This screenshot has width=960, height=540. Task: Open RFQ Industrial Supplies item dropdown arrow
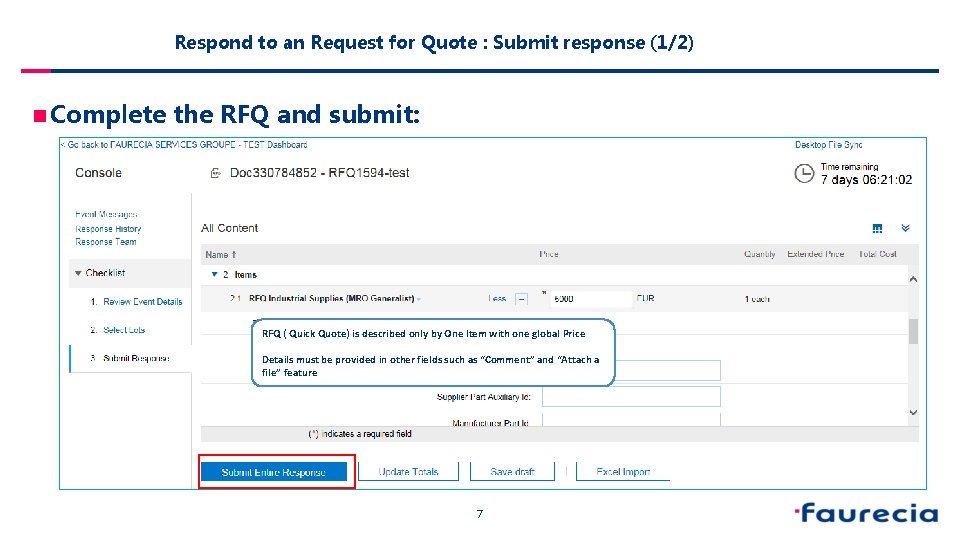(x=419, y=299)
